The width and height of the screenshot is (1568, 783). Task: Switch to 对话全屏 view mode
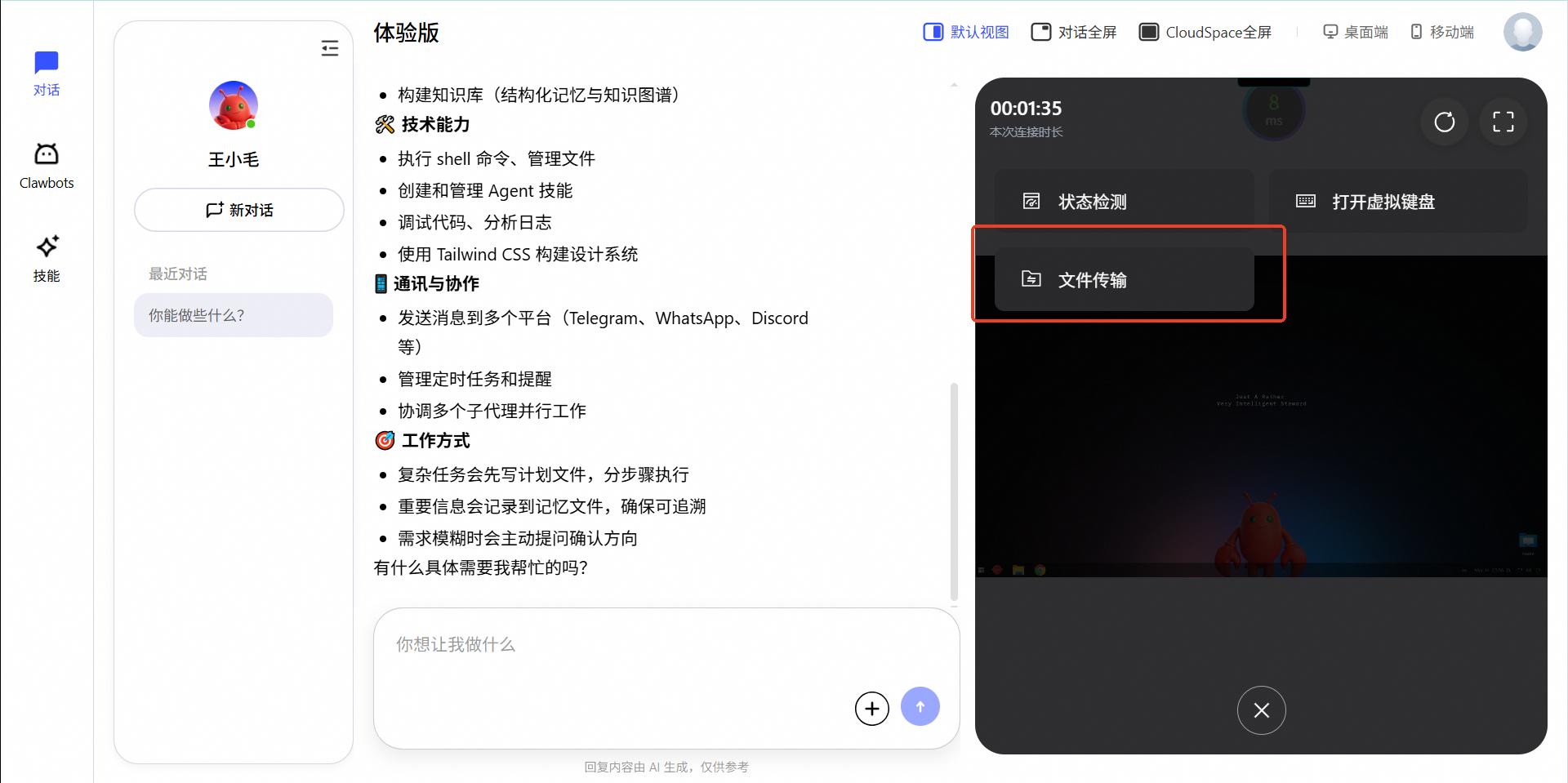coord(1074,32)
